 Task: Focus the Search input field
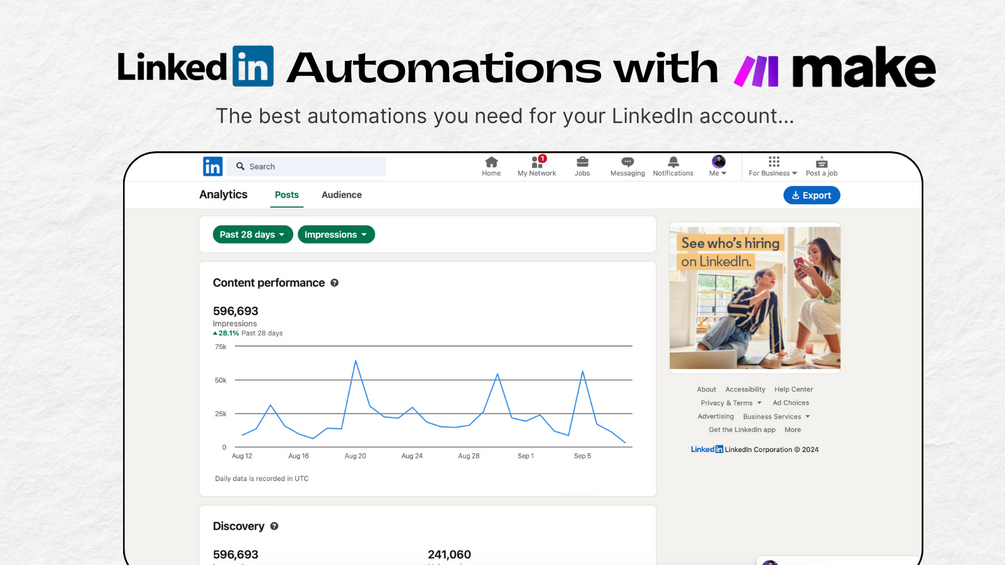tap(306, 167)
